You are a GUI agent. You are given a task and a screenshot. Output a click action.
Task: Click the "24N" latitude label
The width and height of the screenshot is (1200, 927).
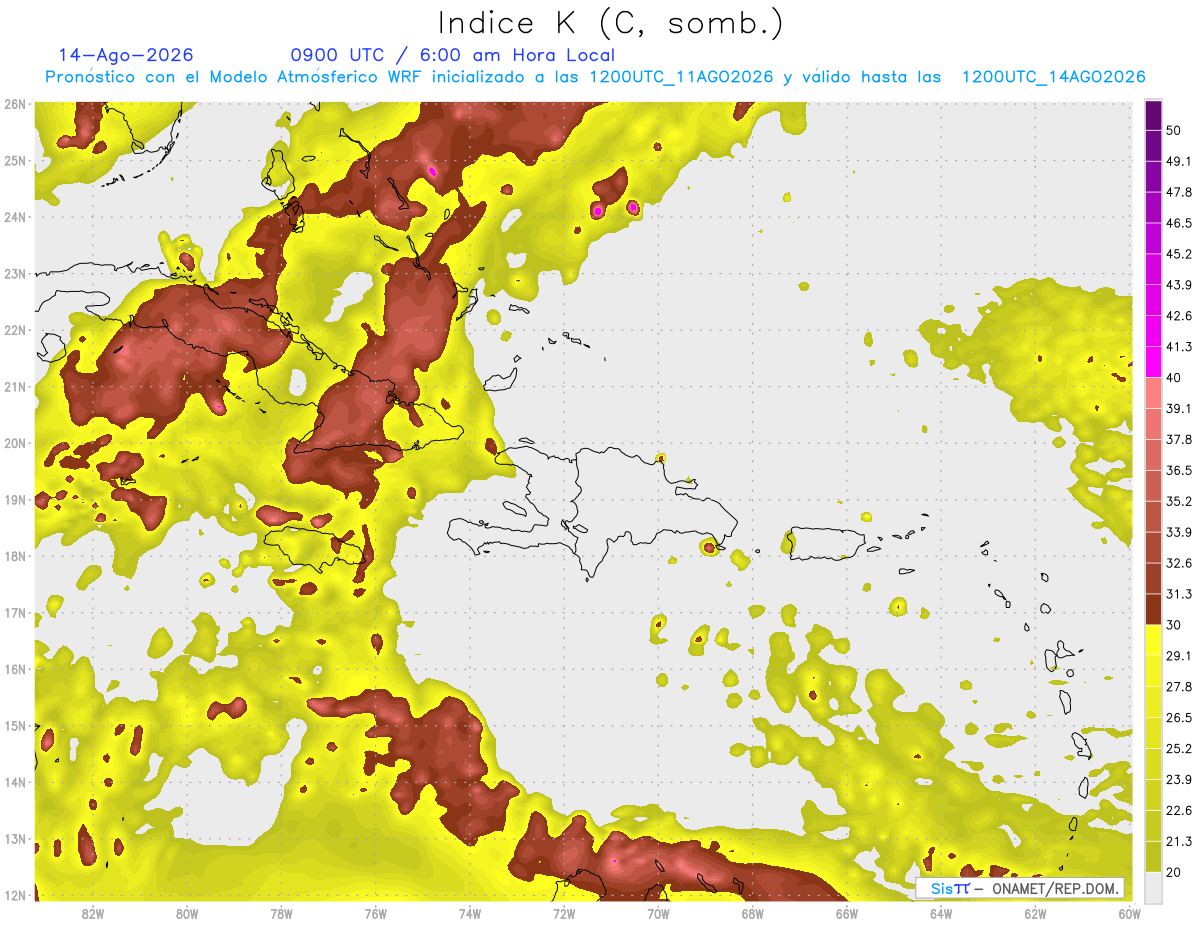pos(15,217)
